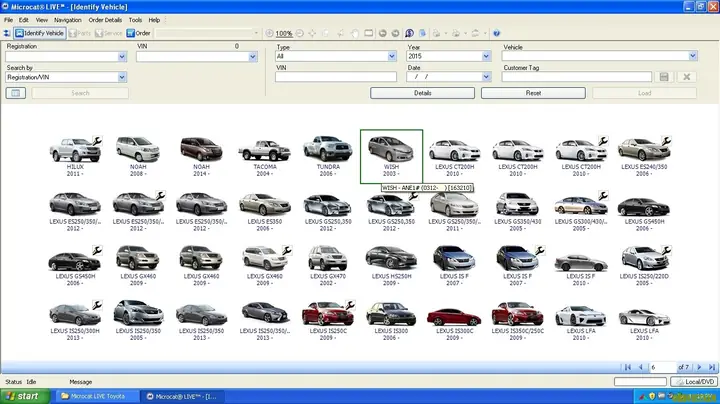Go to next page arrow icon

699,367
